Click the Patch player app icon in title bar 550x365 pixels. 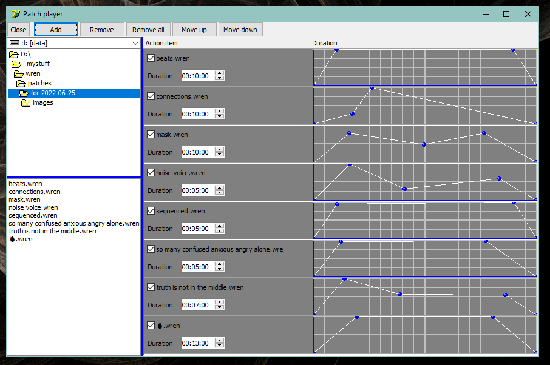tap(15, 14)
